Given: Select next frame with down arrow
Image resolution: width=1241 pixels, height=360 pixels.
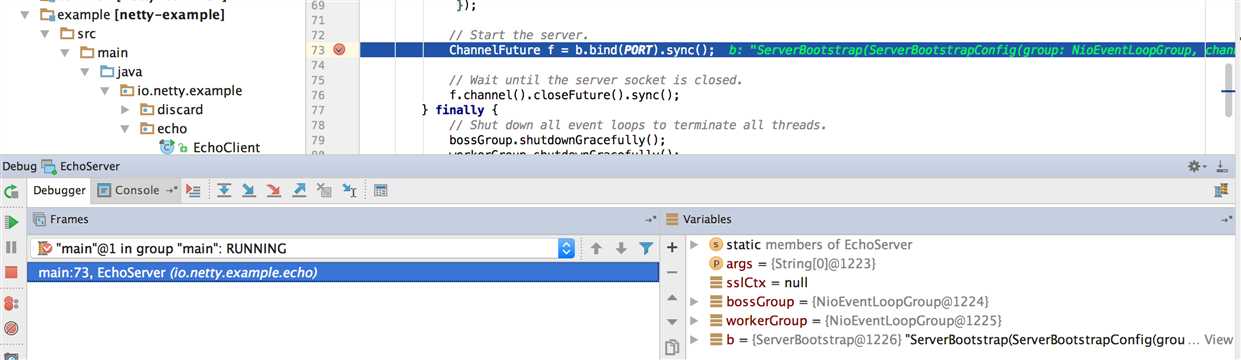Looking at the screenshot, I should (621, 248).
